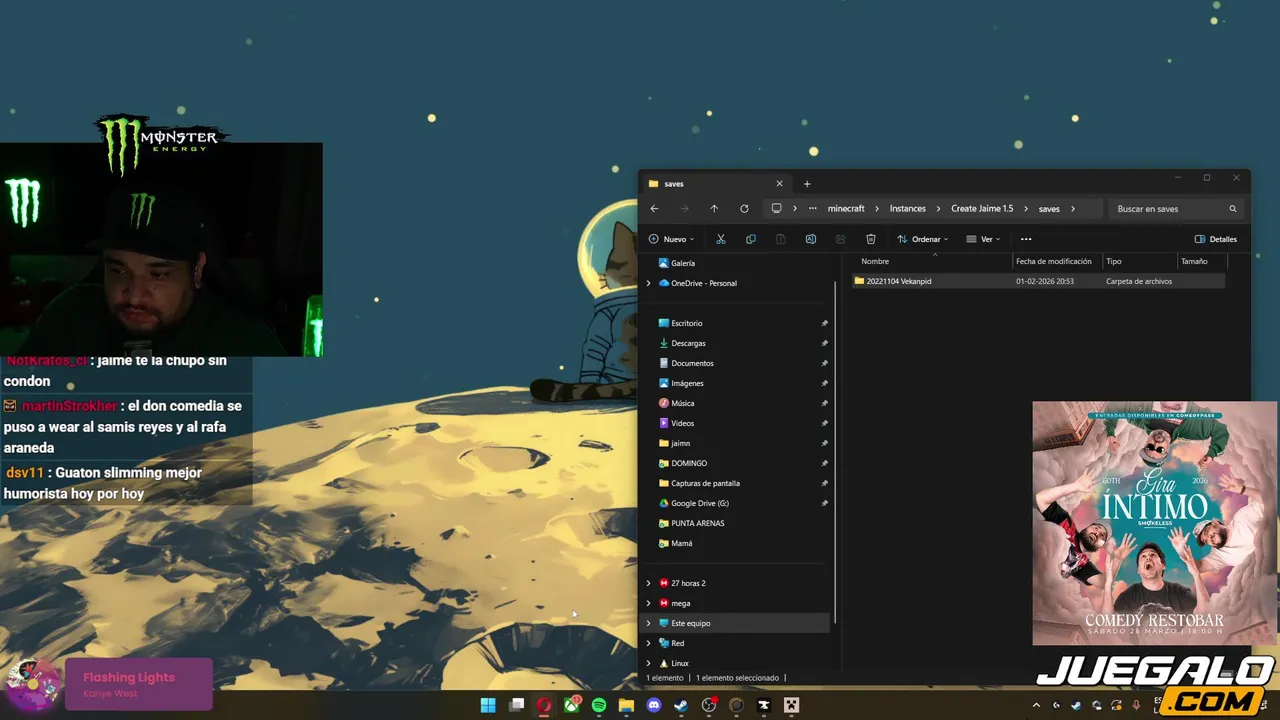Expand the Este equipo node
The height and width of the screenshot is (720, 1280).
click(x=648, y=623)
